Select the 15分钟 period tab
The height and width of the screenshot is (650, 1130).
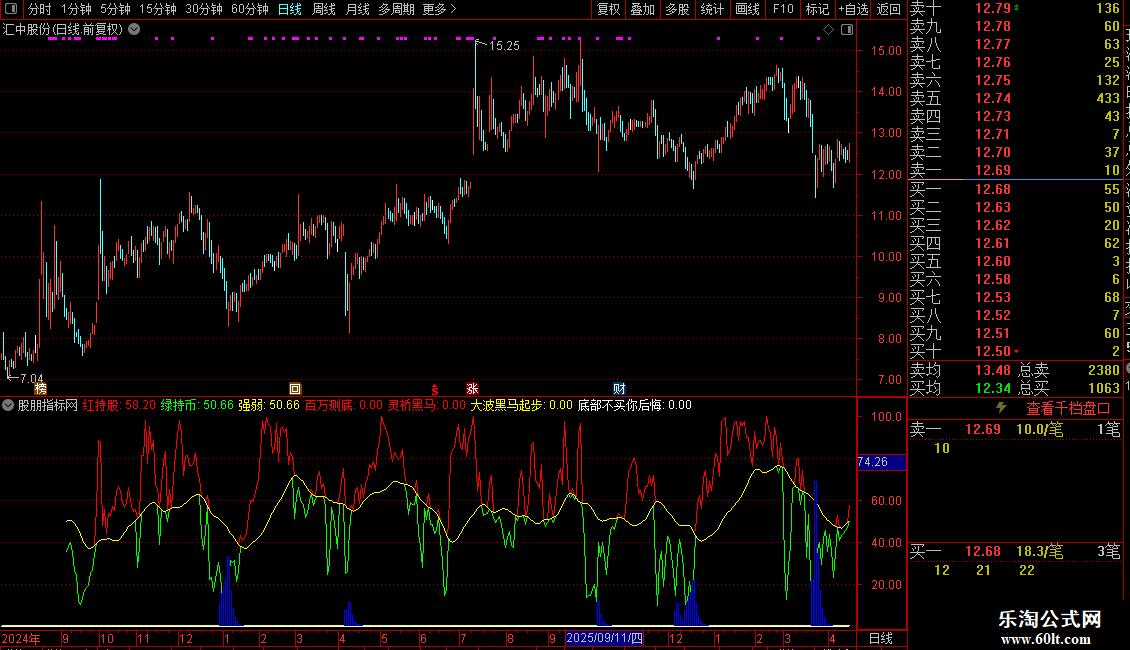pyautogui.click(x=158, y=9)
